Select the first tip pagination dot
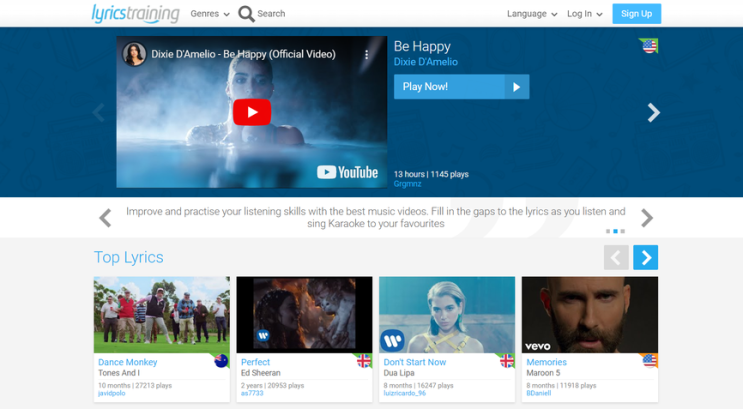 click(608, 231)
